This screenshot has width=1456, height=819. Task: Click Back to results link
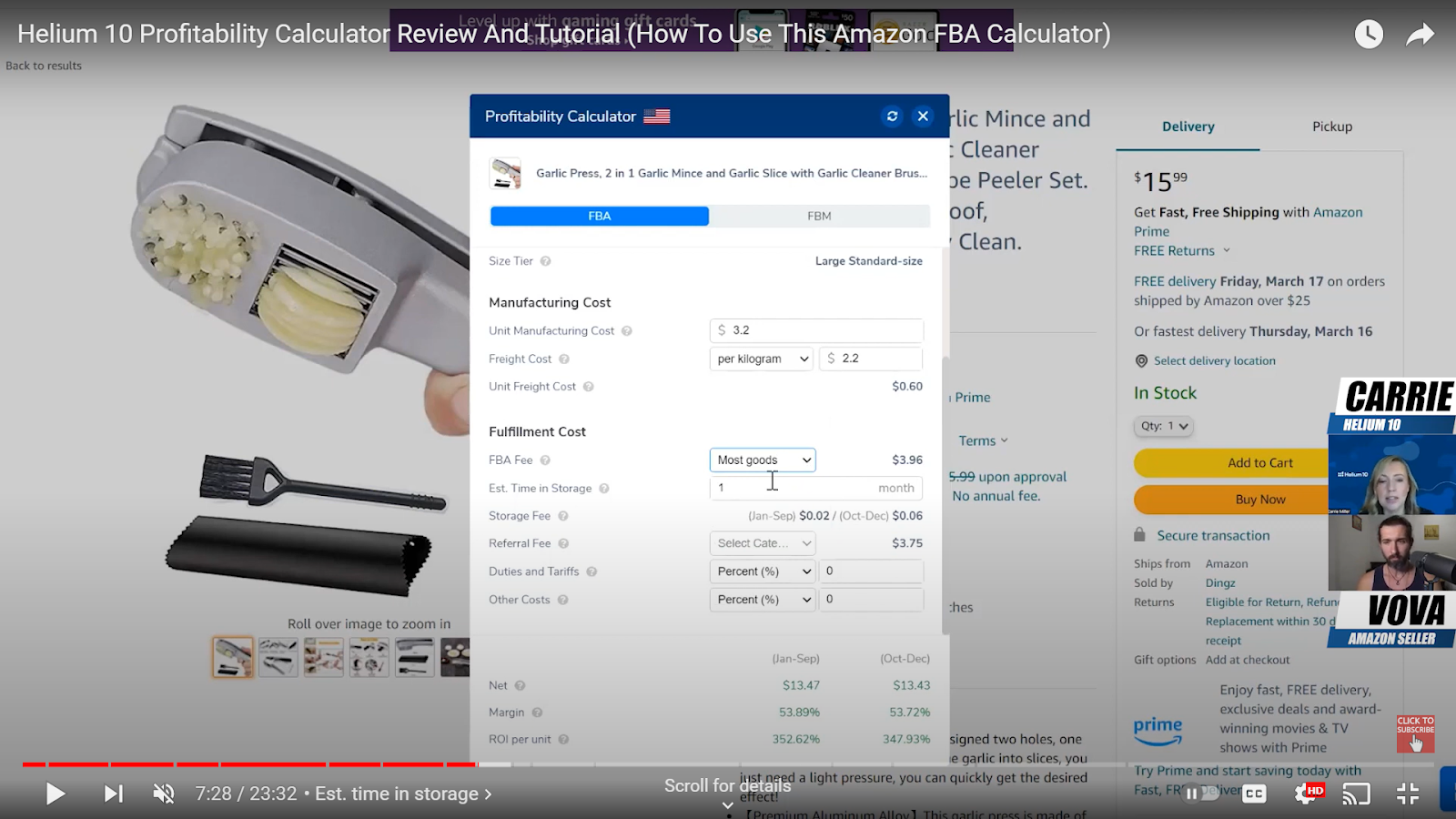[x=44, y=66]
